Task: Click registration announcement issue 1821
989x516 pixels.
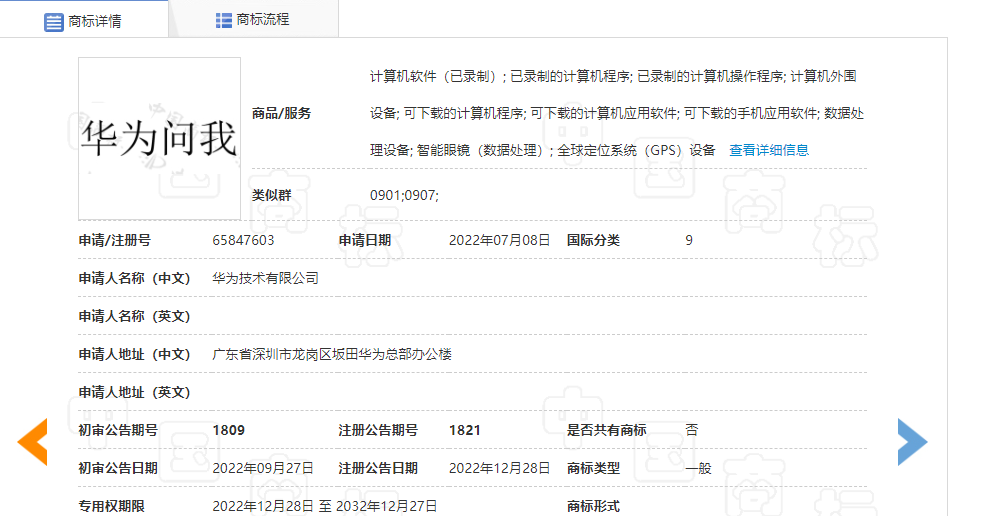Action: (x=465, y=430)
